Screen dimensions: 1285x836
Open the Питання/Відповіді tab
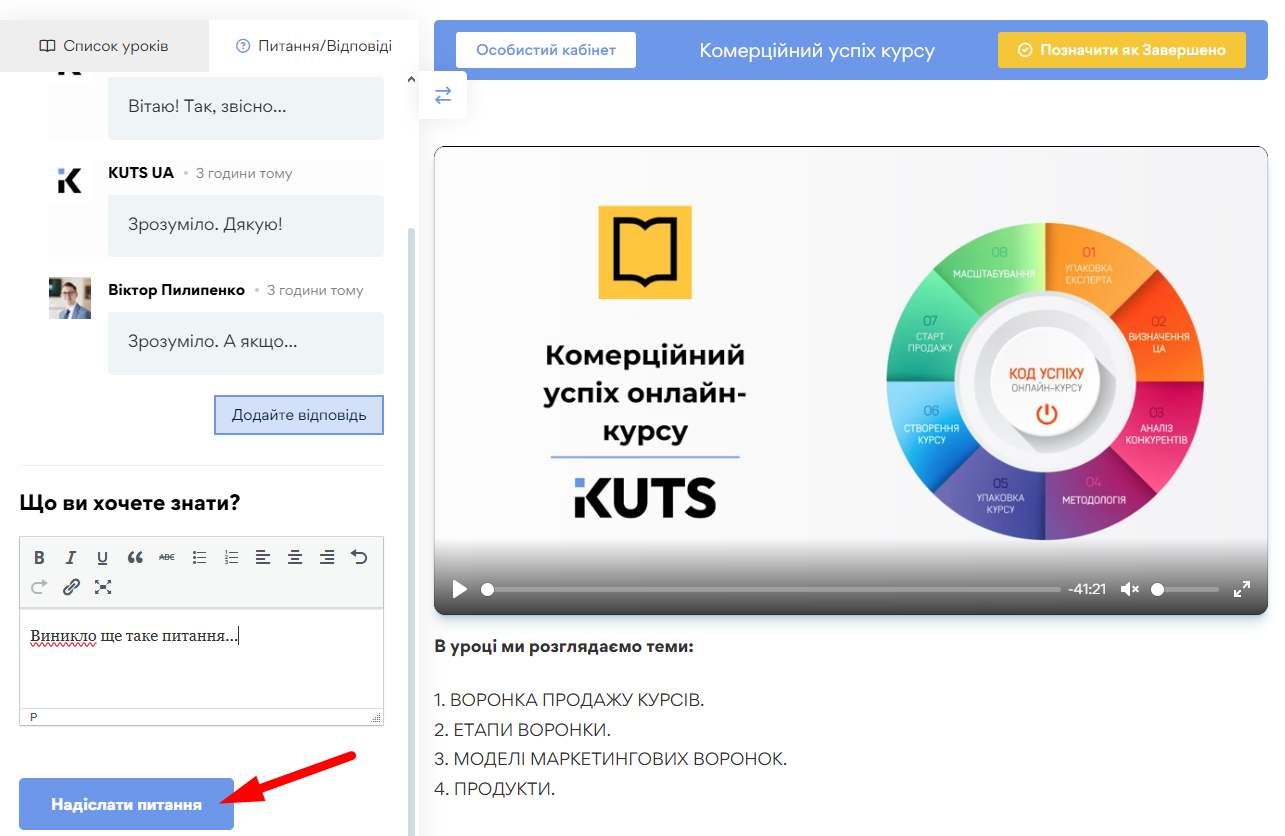pos(314,46)
